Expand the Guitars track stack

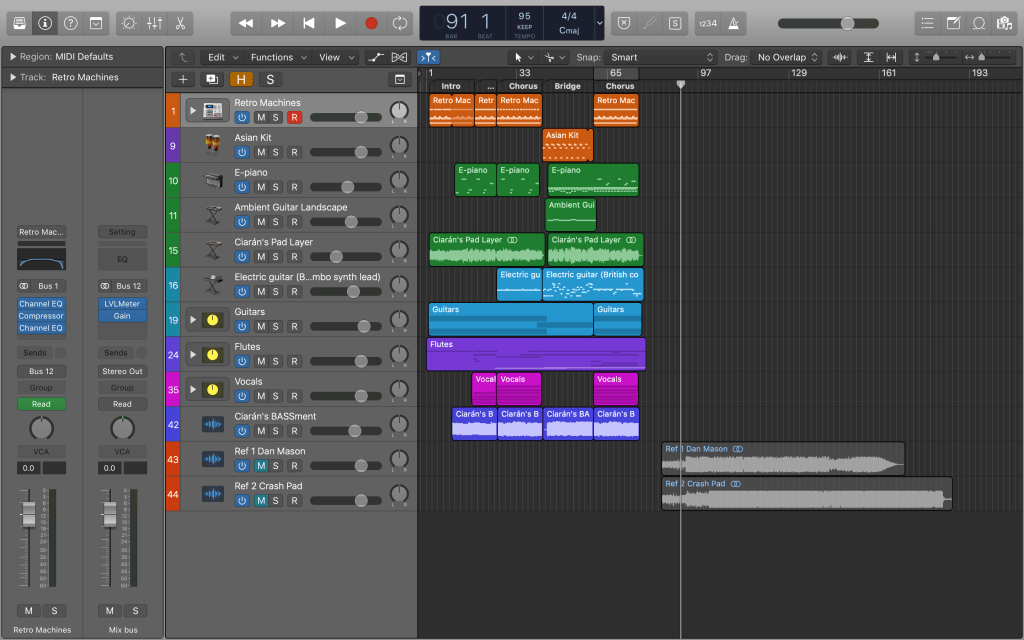coord(193,320)
